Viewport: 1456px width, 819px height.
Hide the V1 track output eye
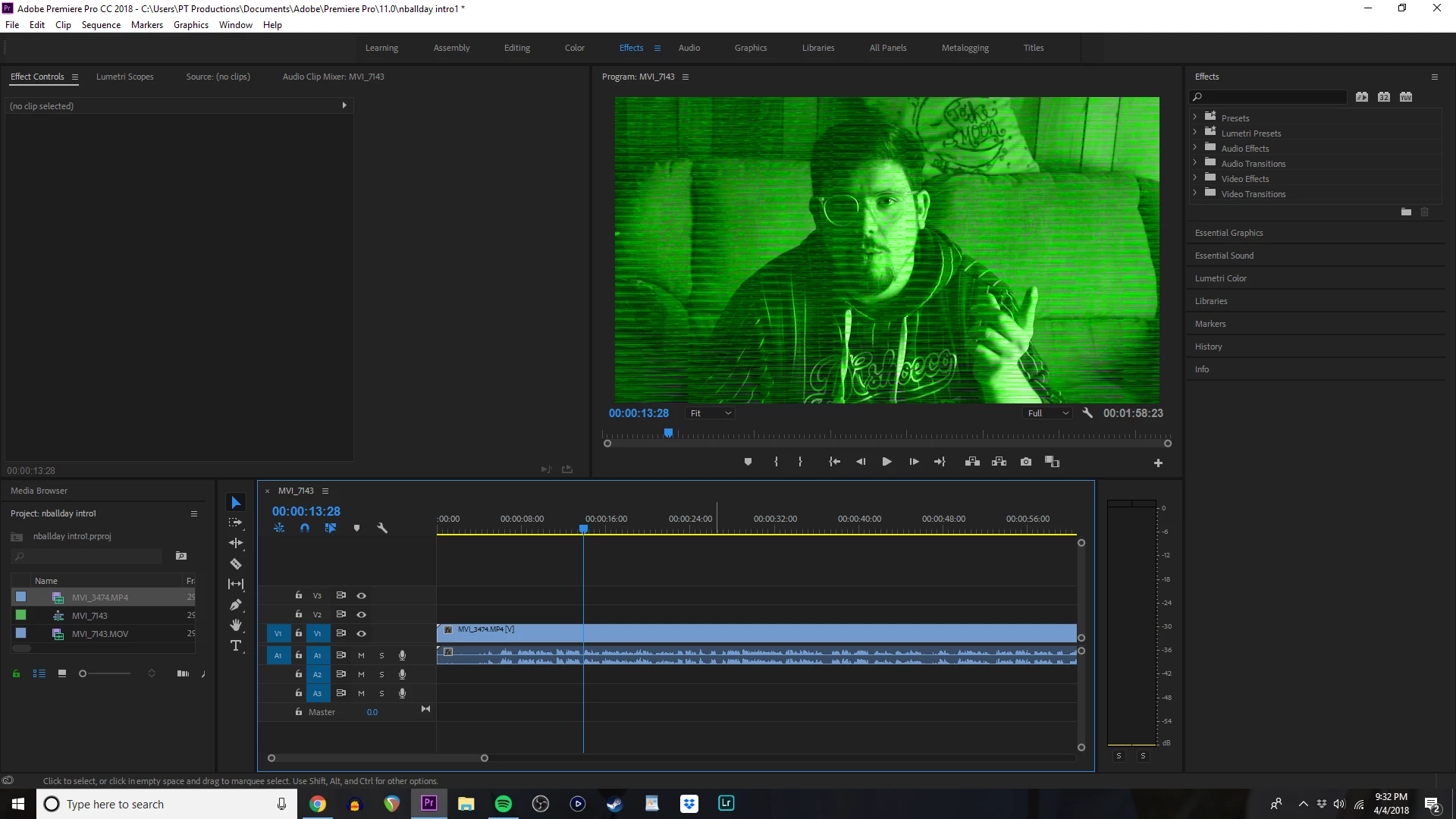click(x=362, y=633)
